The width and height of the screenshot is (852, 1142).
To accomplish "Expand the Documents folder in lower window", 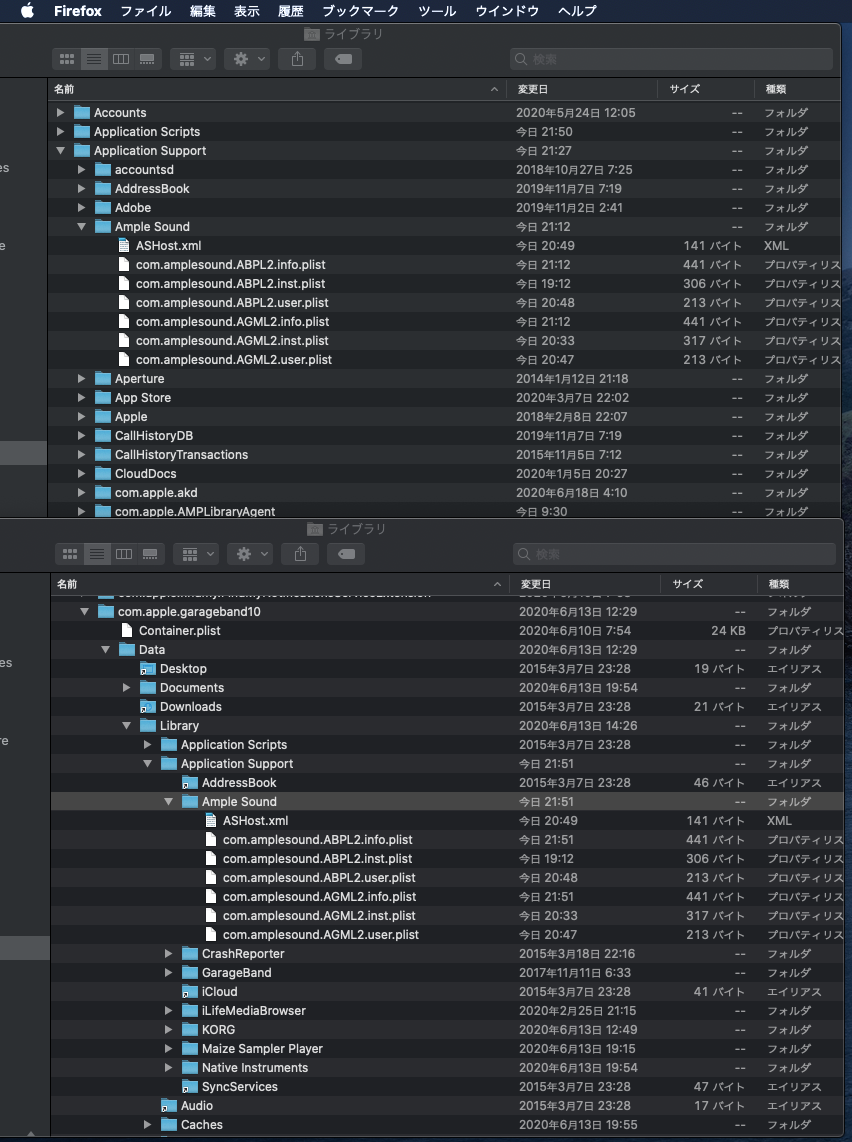I will [x=127, y=688].
